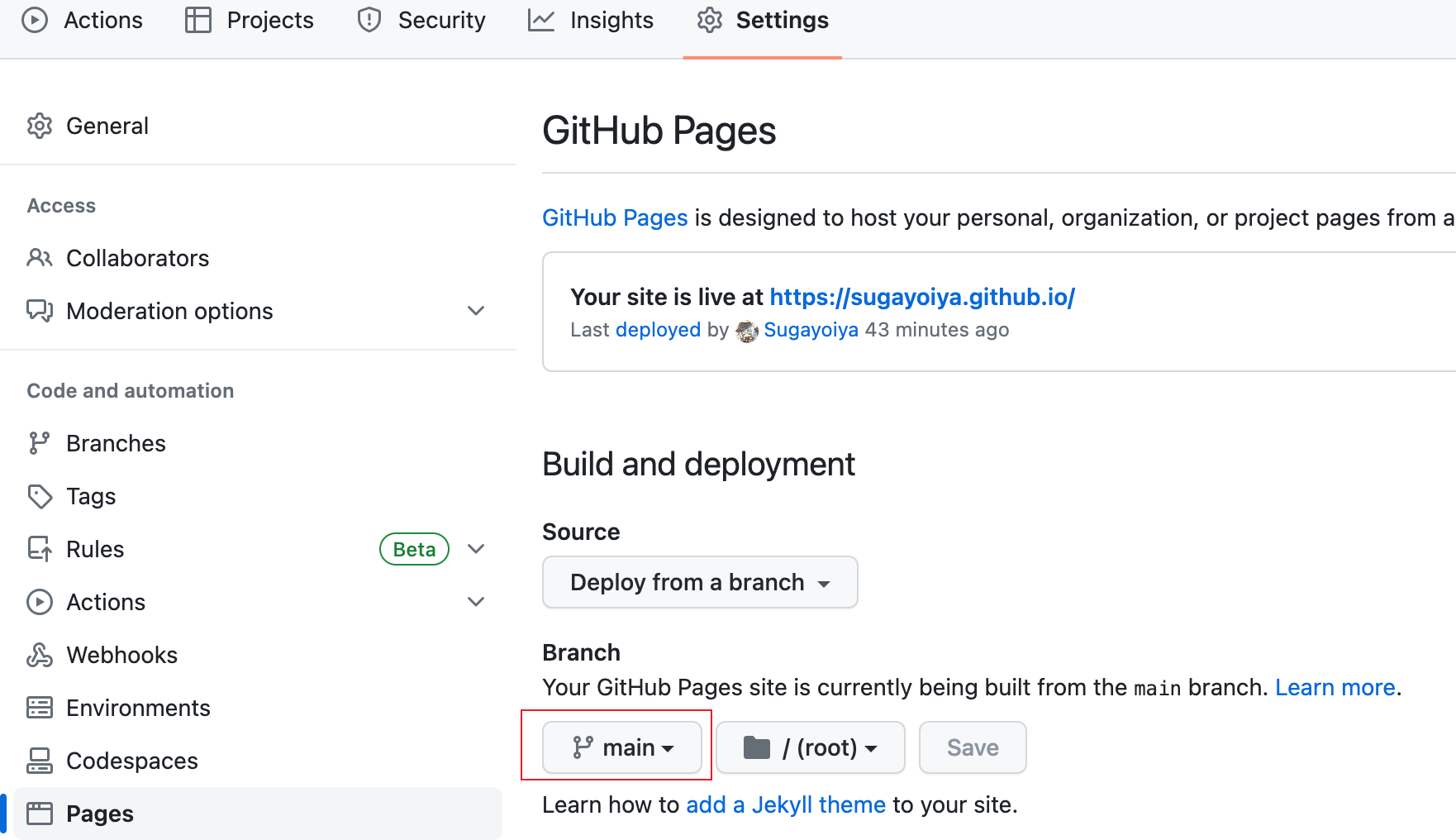Select Pages in the sidebar
Image resolution: width=1456 pixels, height=840 pixels.
tap(258, 814)
